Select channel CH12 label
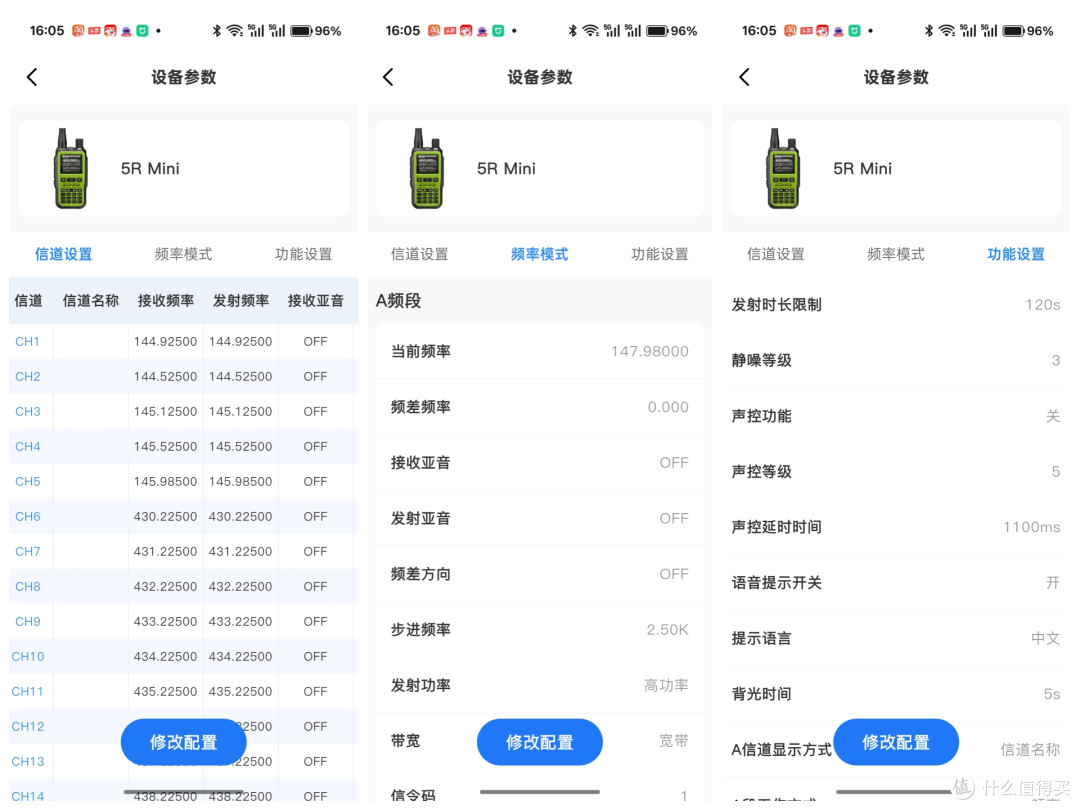The height and width of the screenshot is (810, 1080). point(28,727)
